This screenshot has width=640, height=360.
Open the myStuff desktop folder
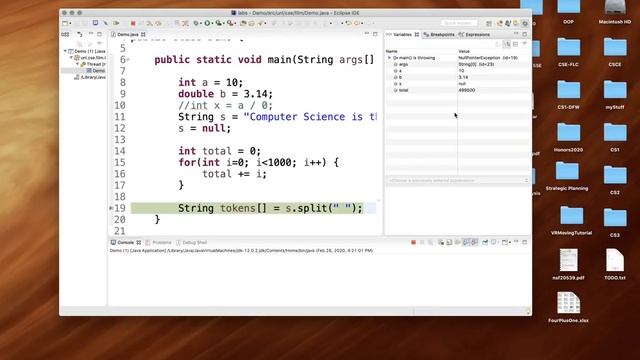pos(615,95)
